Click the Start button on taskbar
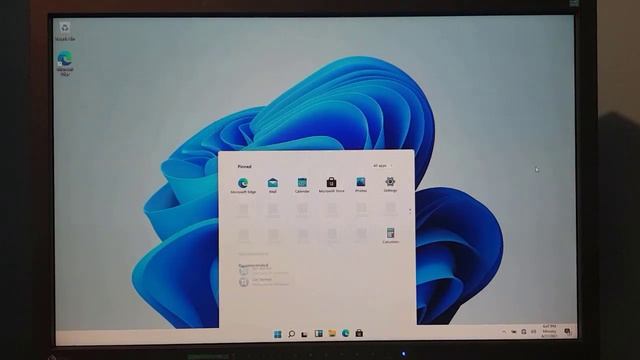This screenshot has height=360, width=640. click(278, 334)
